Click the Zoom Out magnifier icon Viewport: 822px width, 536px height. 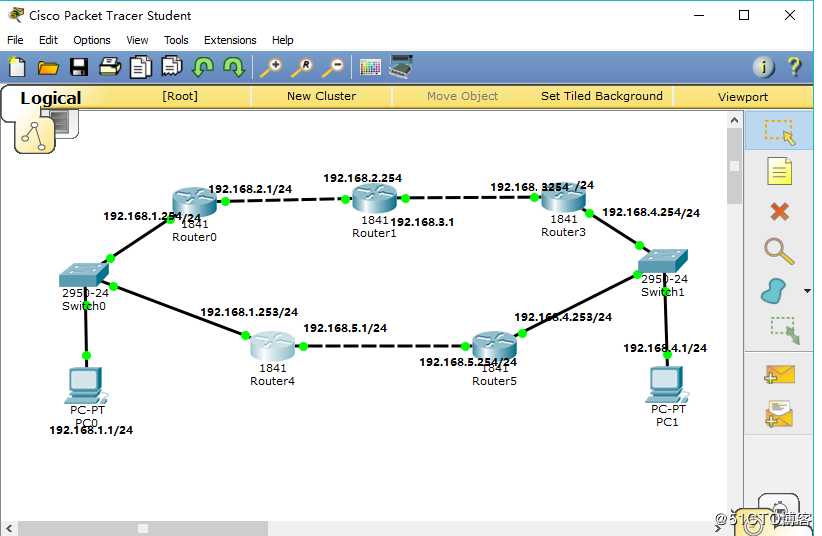tap(333, 67)
